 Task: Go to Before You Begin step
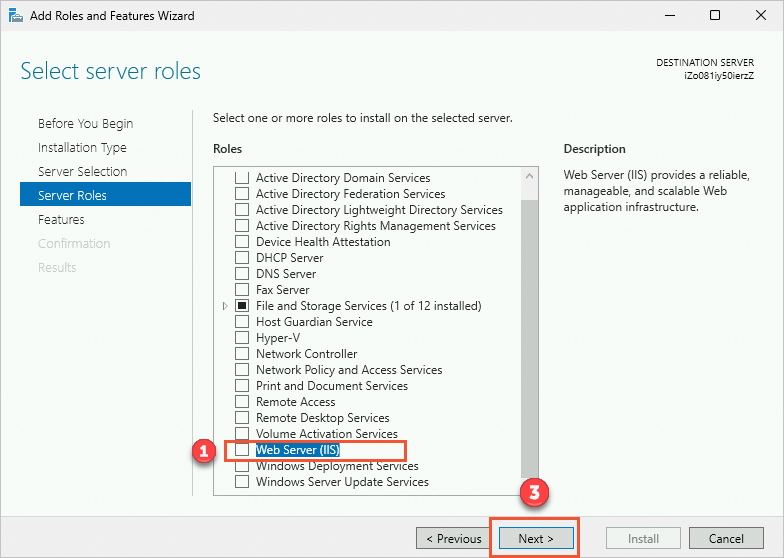click(86, 124)
